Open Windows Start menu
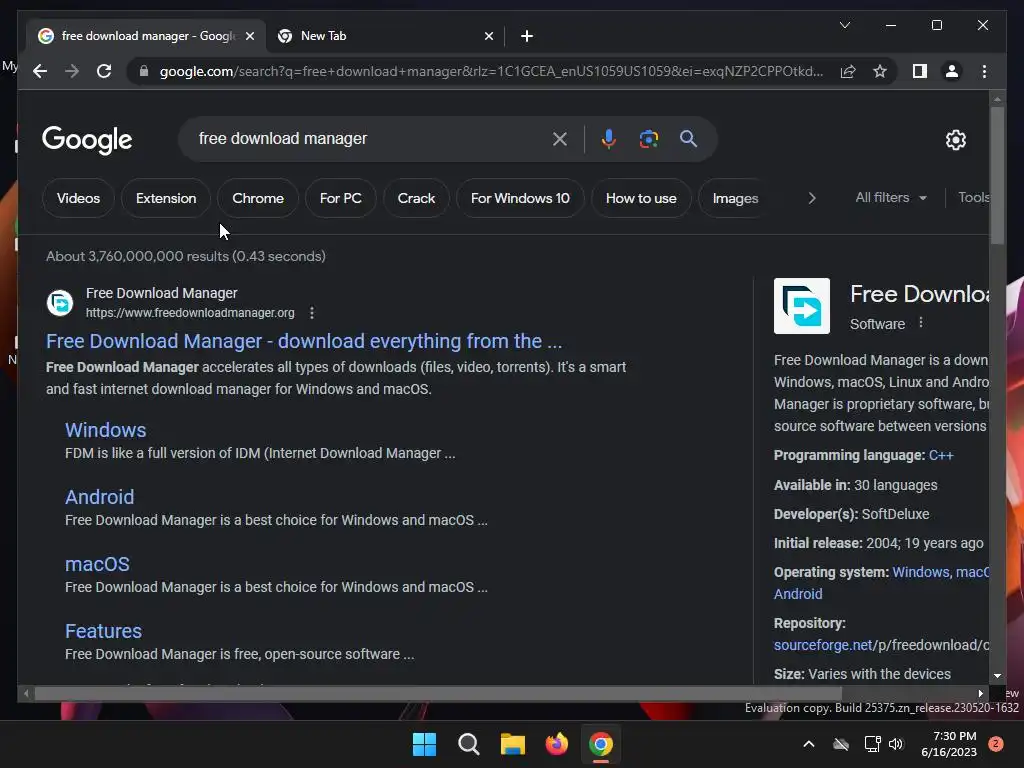Image resolution: width=1024 pixels, height=768 pixels. pyautogui.click(x=424, y=744)
